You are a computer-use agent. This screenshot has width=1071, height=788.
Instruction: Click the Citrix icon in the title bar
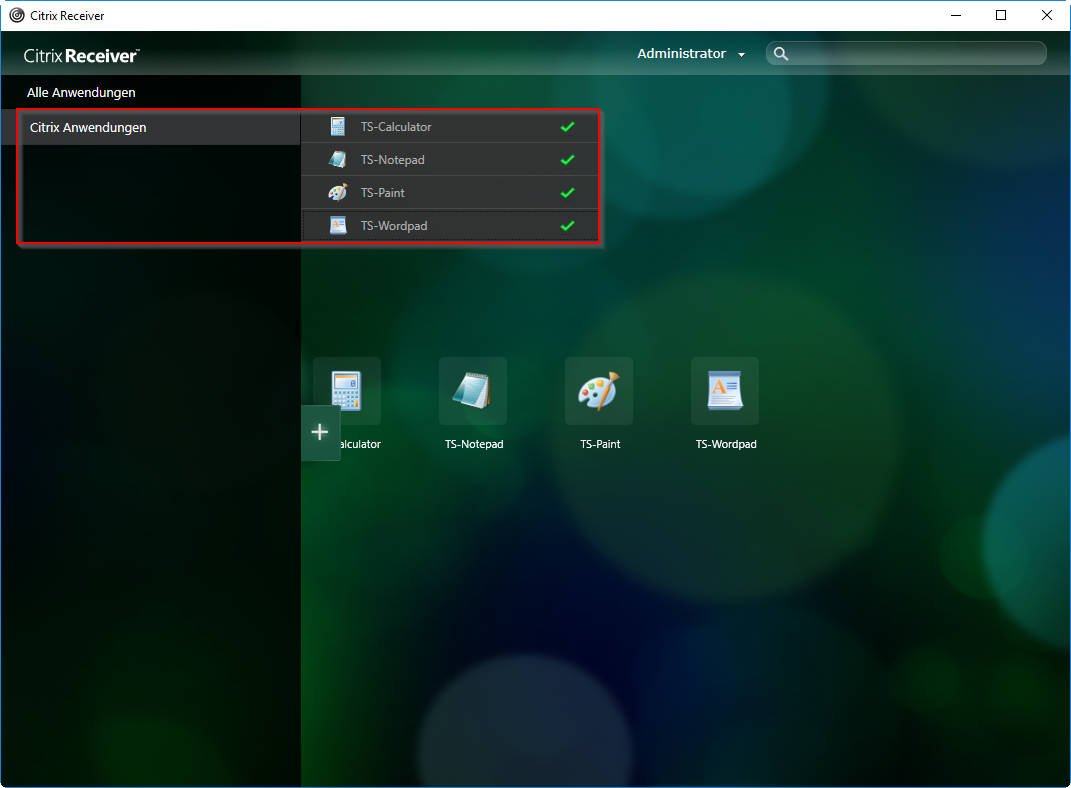[x=16, y=15]
